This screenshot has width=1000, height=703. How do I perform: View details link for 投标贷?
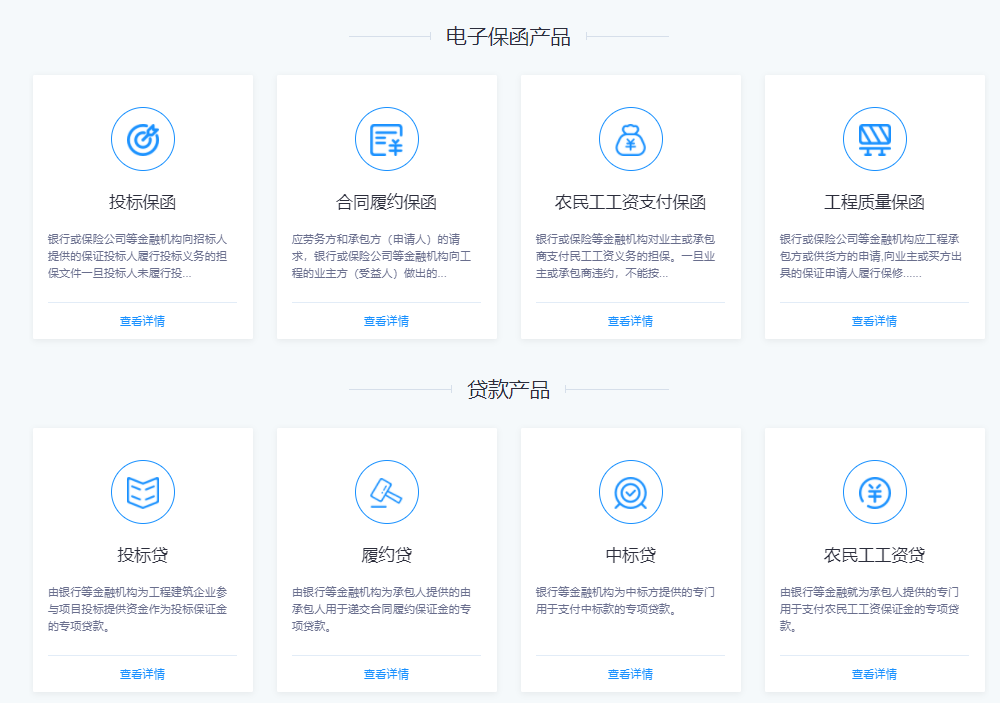pyautogui.click(x=143, y=674)
